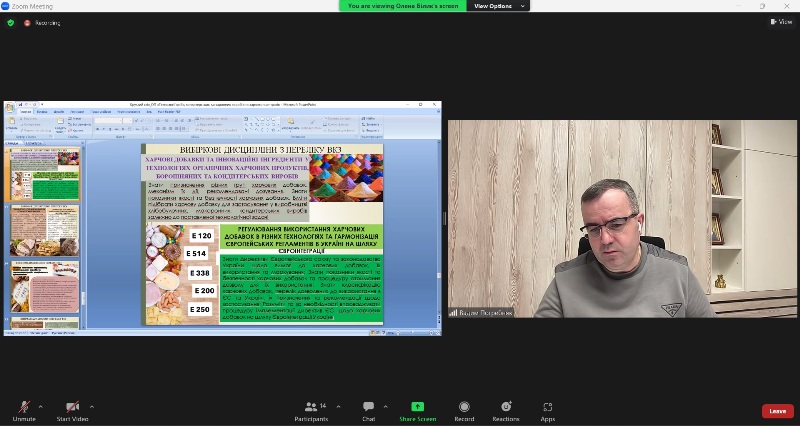Screen dimensions: 800x426
Task: Click the 'E 250' label on slide
Action: pyautogui.click(x=199, y=309)
